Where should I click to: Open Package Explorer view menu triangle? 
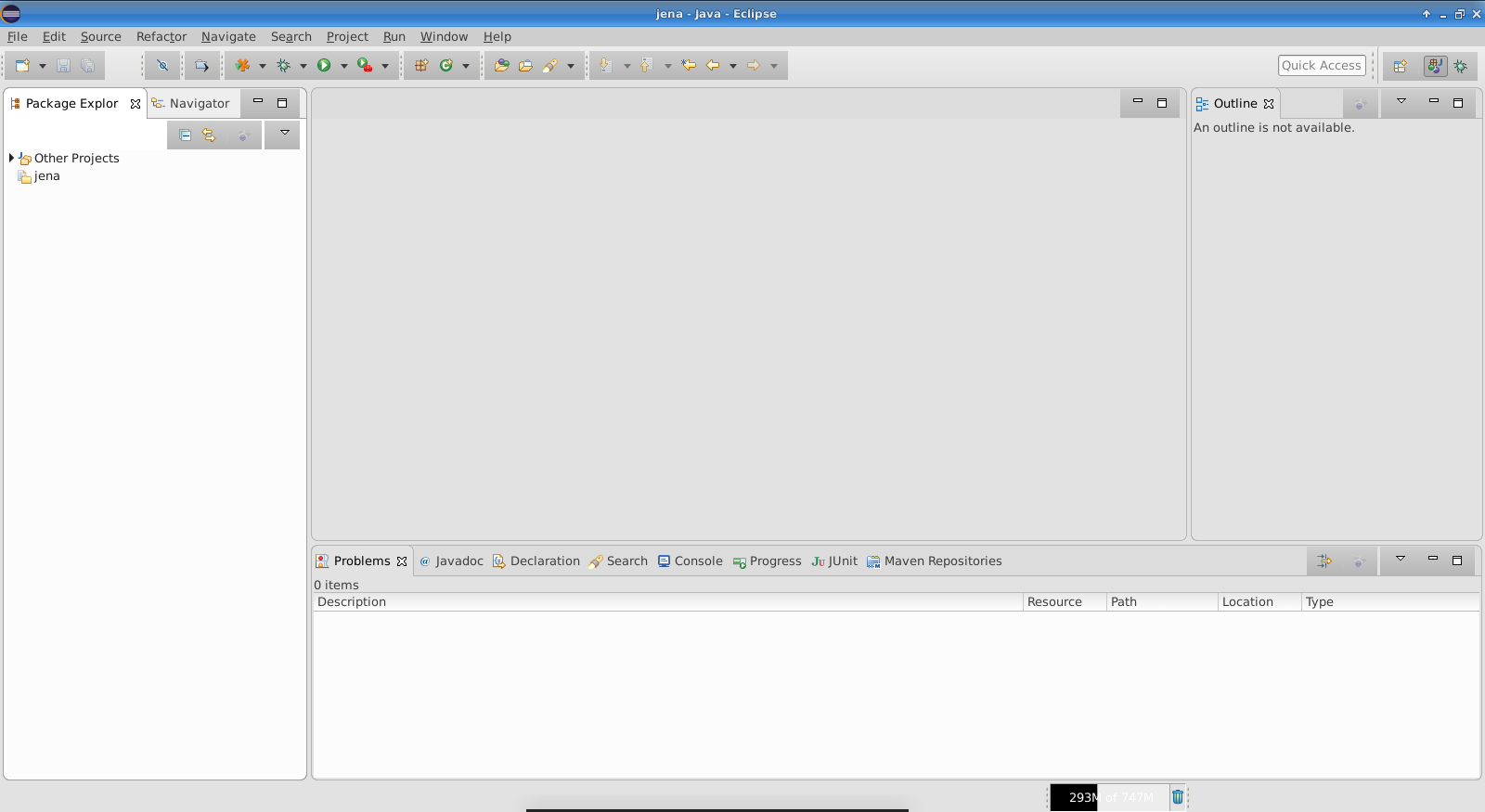click(284, 134)
